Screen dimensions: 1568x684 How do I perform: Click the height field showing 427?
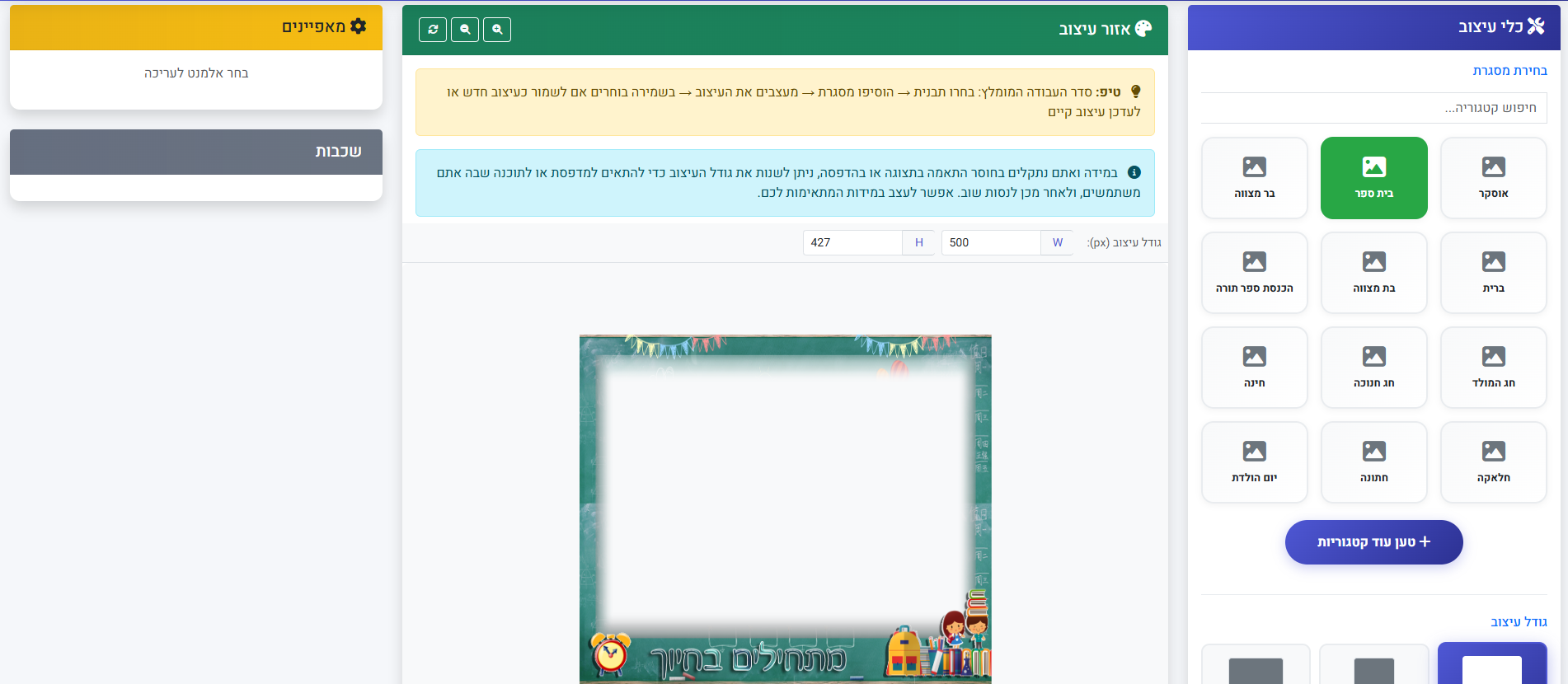(x=852, y=242)
